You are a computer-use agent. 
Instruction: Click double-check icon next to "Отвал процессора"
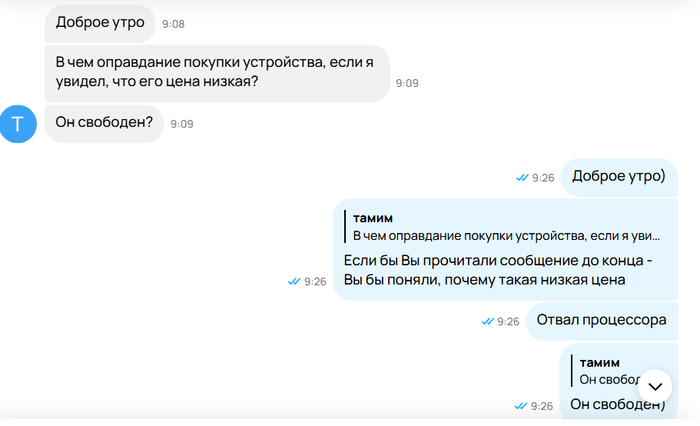(x=487, y=322)
